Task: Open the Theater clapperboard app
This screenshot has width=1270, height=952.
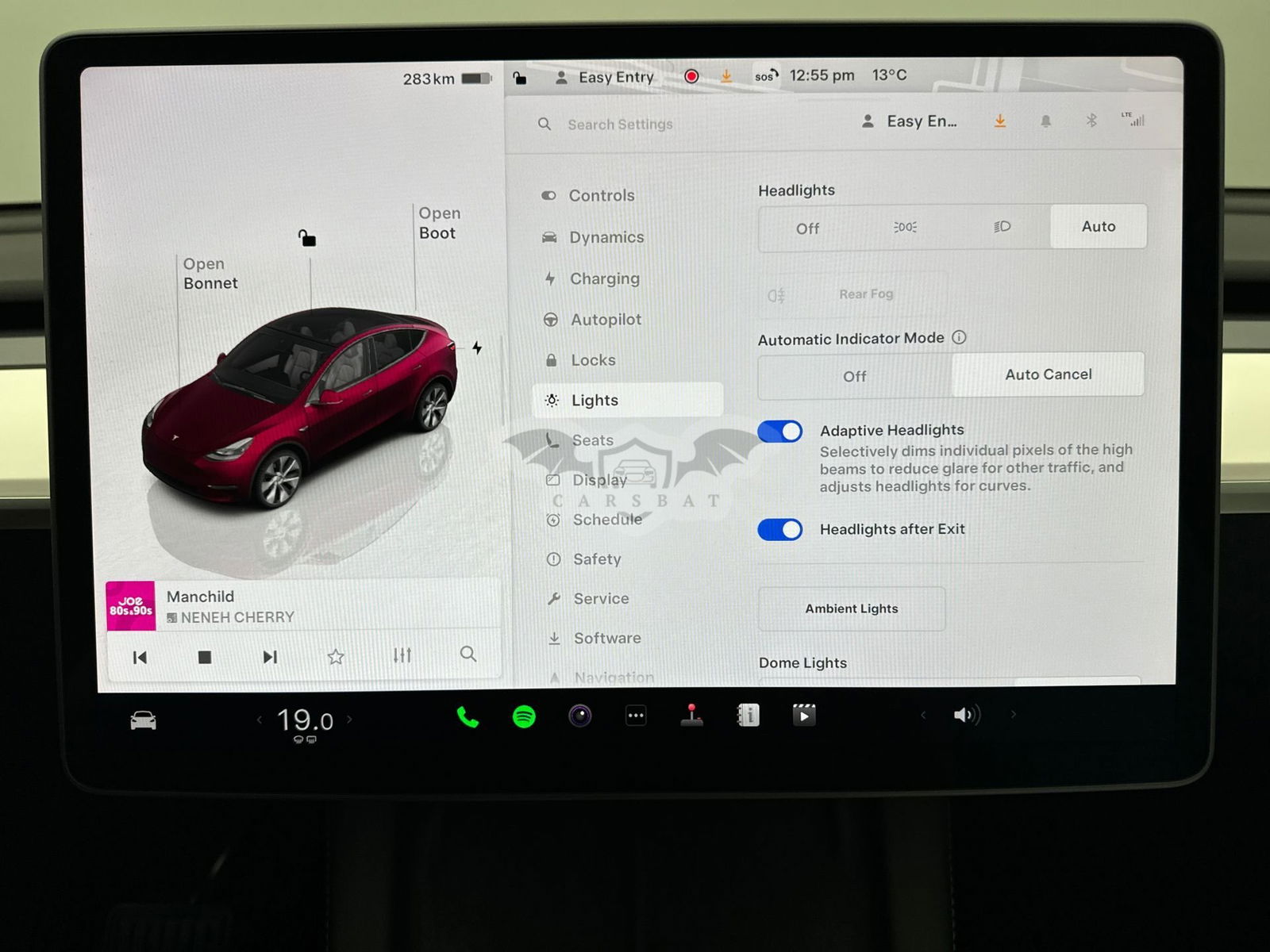Action: pyautogui.click(x=804, y=716)
